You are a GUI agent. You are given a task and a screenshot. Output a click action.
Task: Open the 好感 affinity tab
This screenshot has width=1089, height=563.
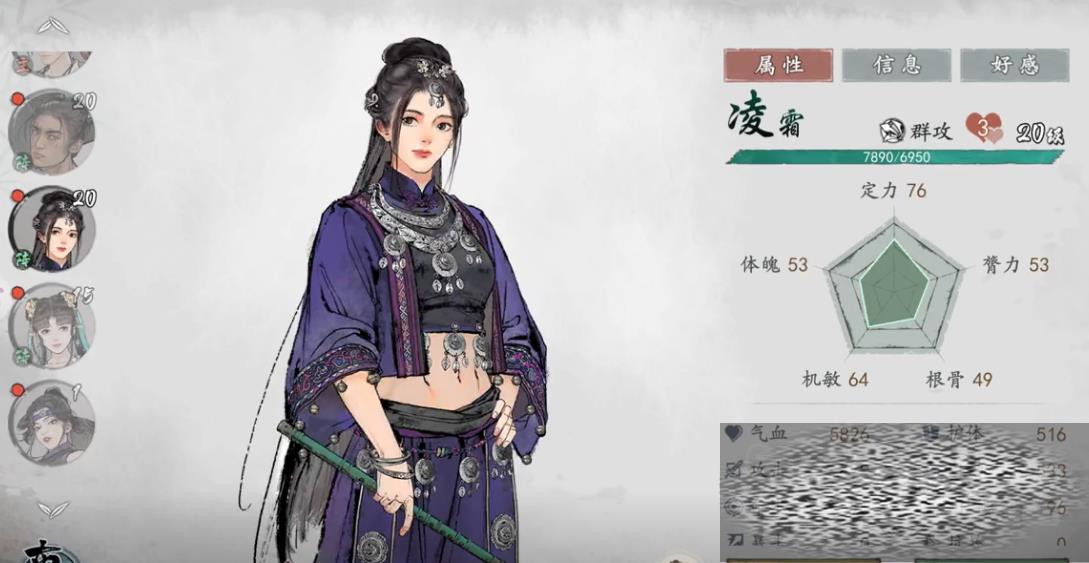click(x=1014, y=65)
